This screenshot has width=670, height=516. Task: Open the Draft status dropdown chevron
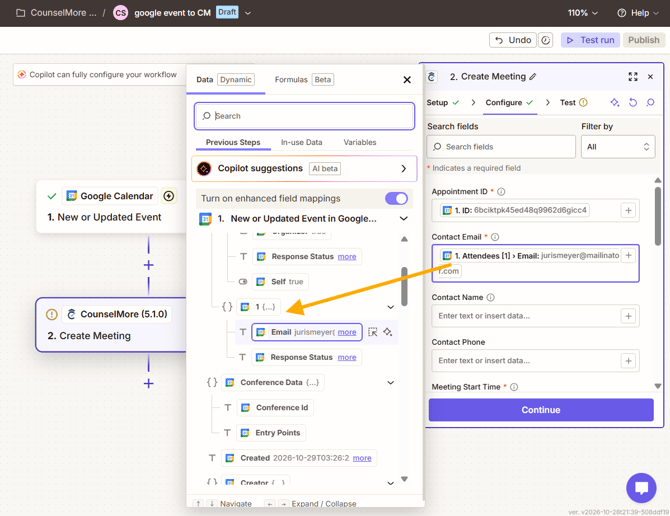[248, 13]
